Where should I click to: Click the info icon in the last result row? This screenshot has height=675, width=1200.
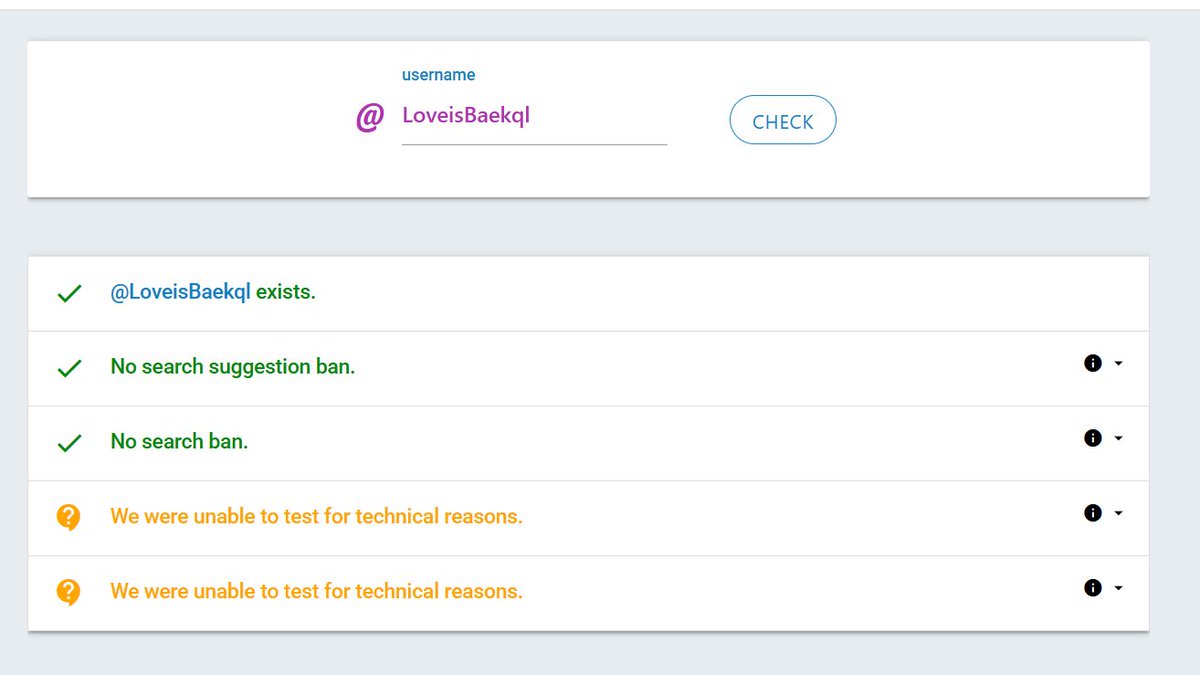(x=1093, y=588)
